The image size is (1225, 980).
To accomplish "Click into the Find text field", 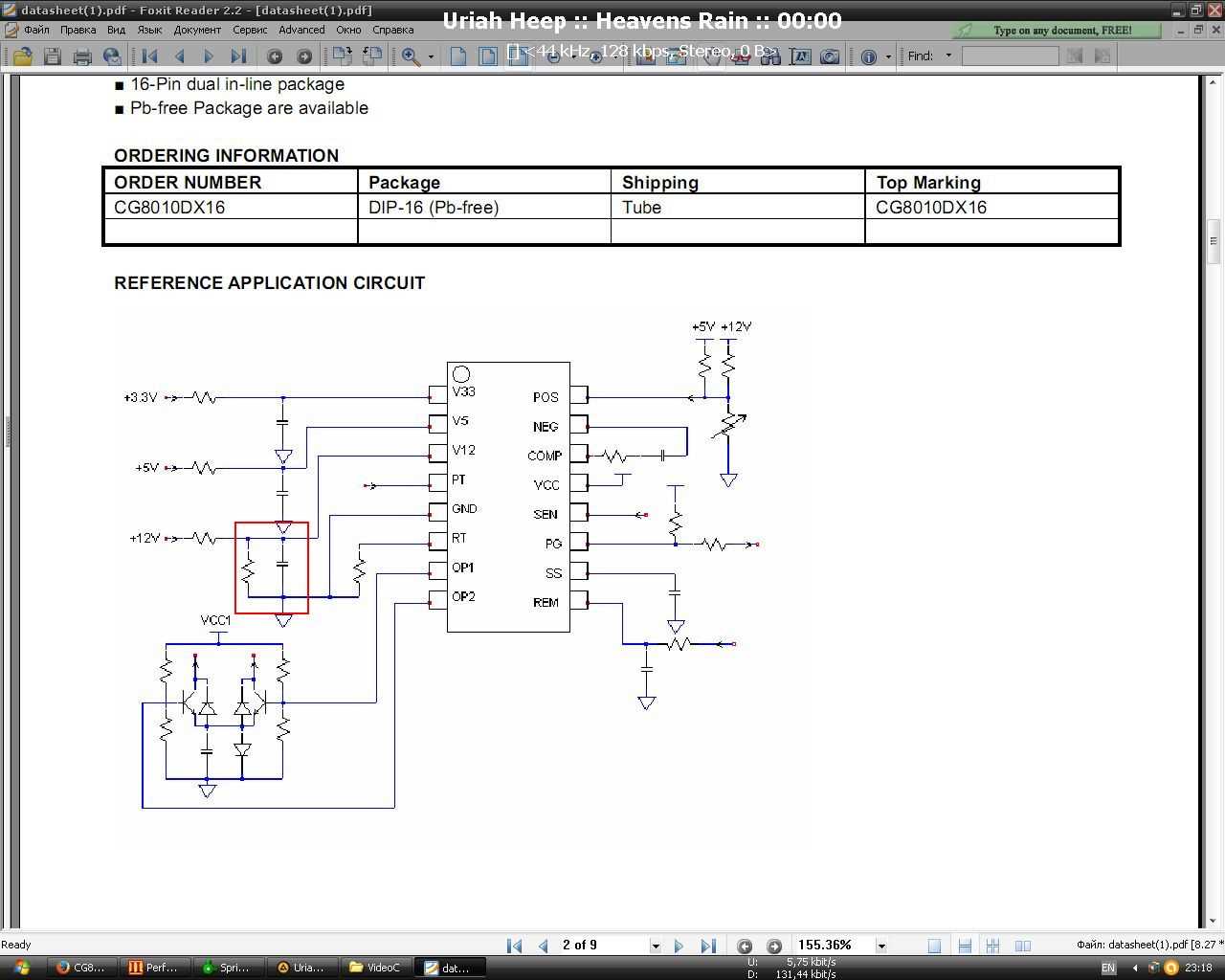I will 1010,56.
